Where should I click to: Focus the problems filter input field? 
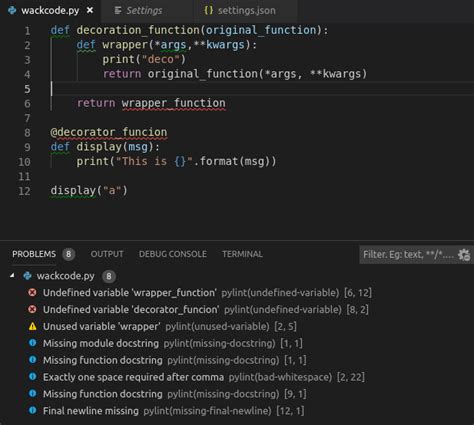[x=408, y=255]
